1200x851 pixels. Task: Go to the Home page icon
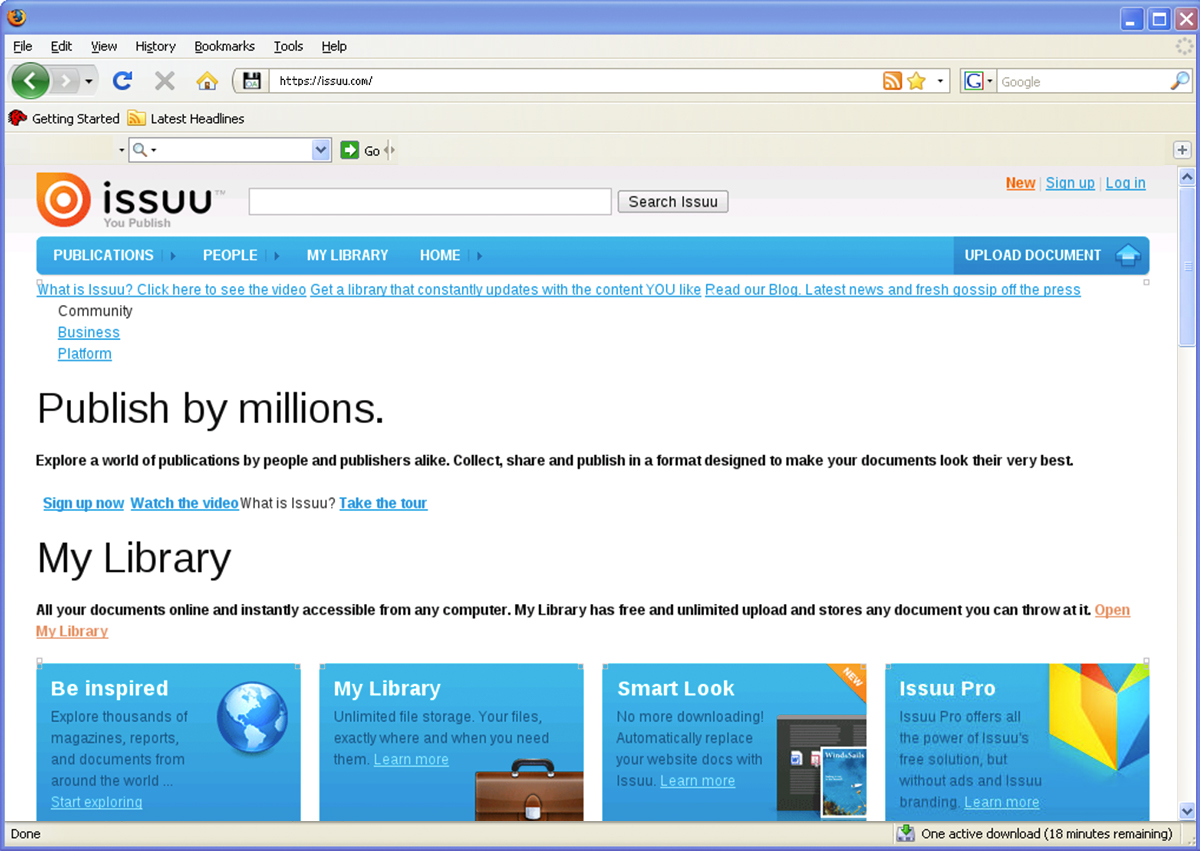coord(207,81)
